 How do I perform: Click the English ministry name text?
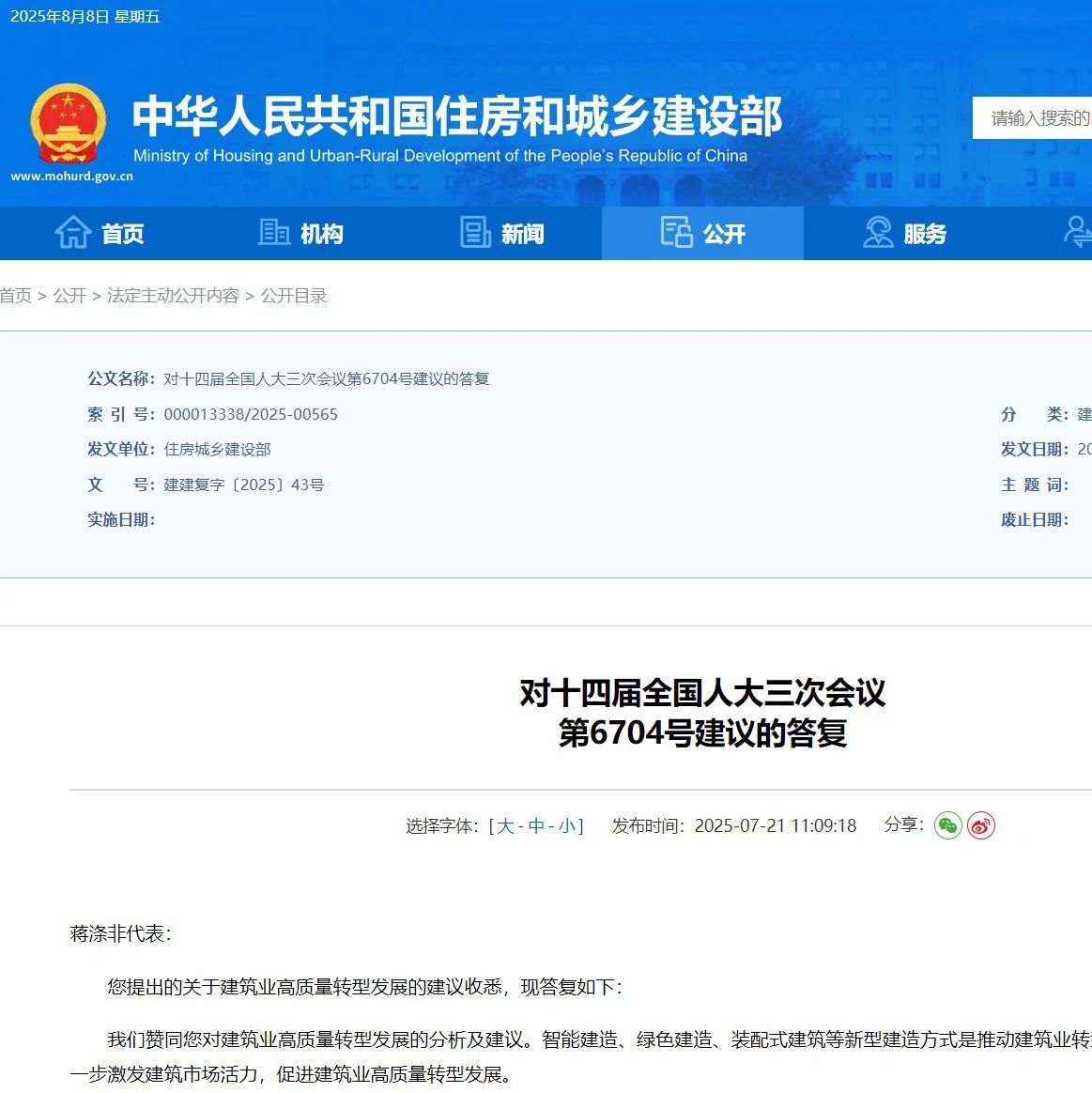(x=440, y=156)
